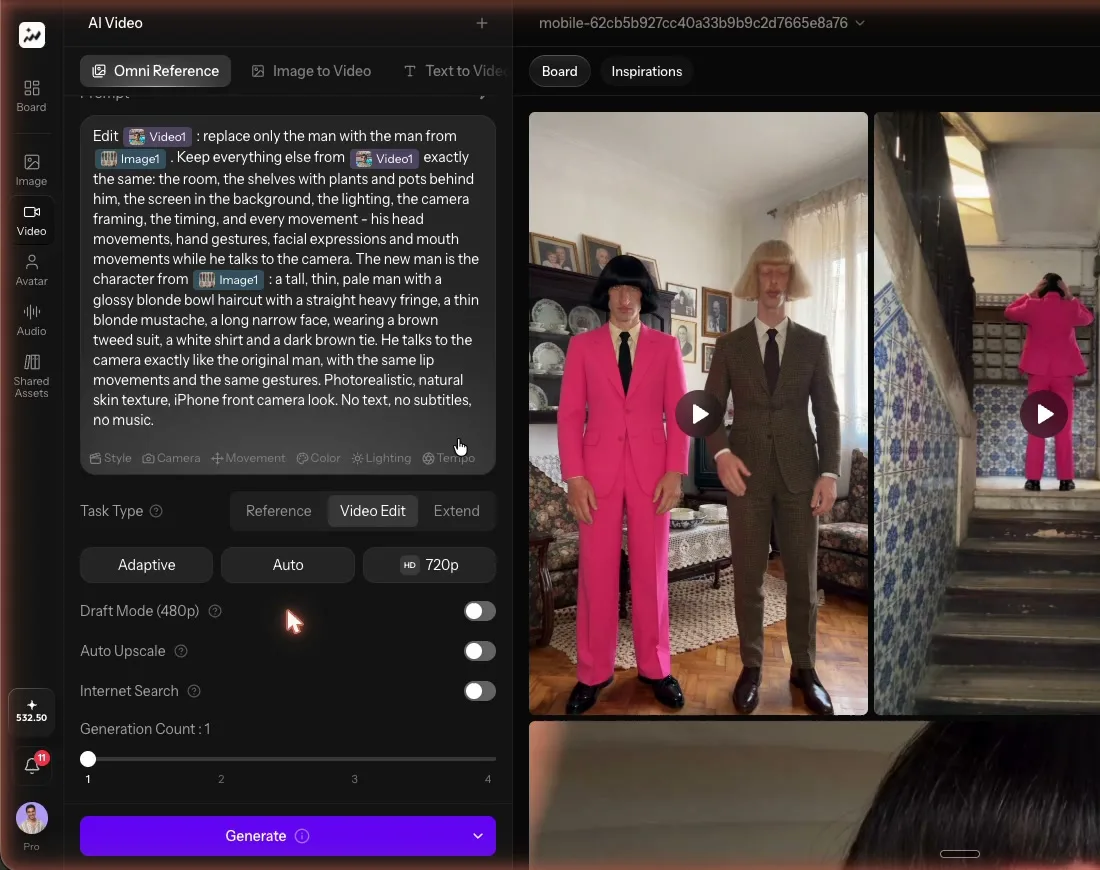Enable Draft Mode (480p) switch
The height and width of the screenshot is (870, 1100).
coord(480,611)
